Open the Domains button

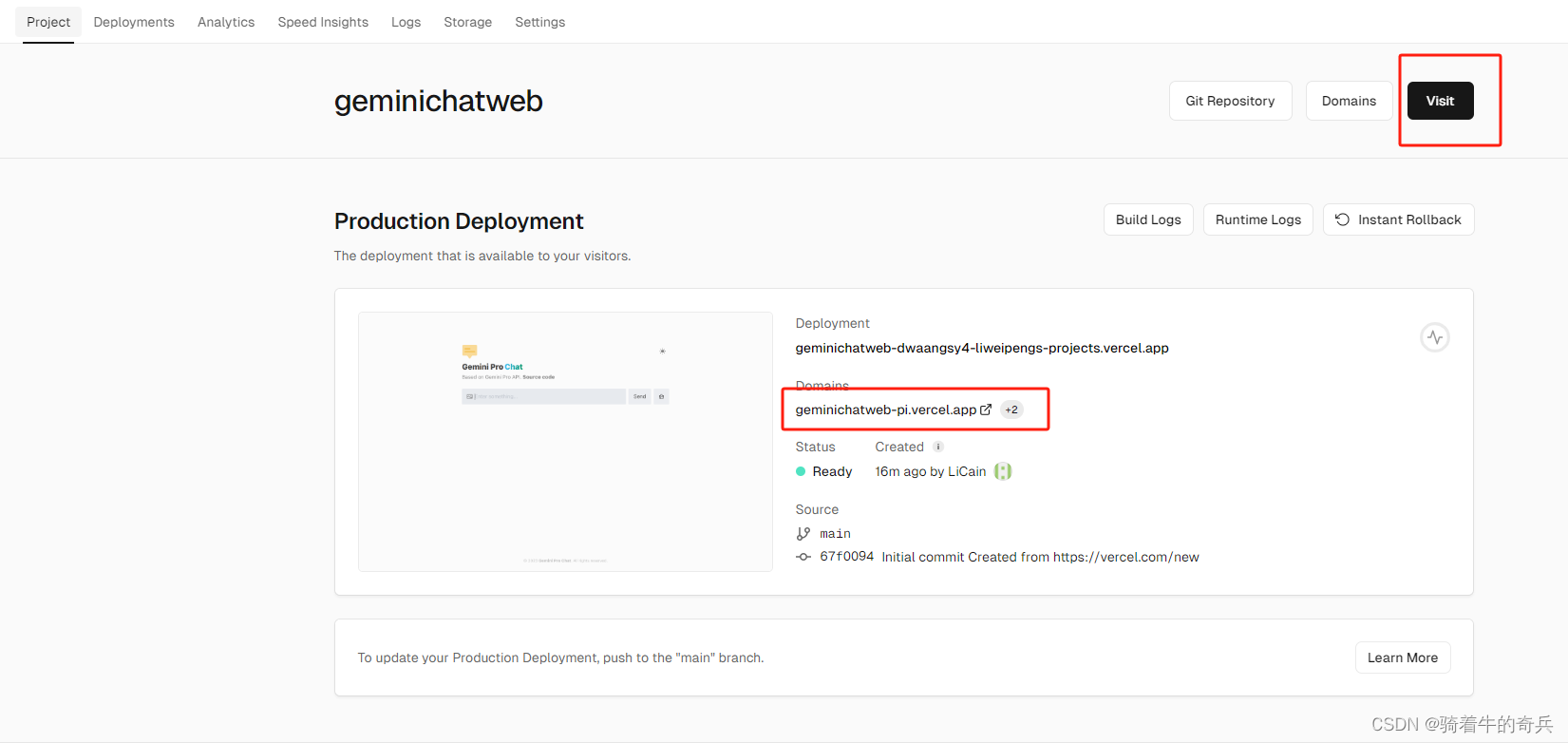tap(1349, 101)
